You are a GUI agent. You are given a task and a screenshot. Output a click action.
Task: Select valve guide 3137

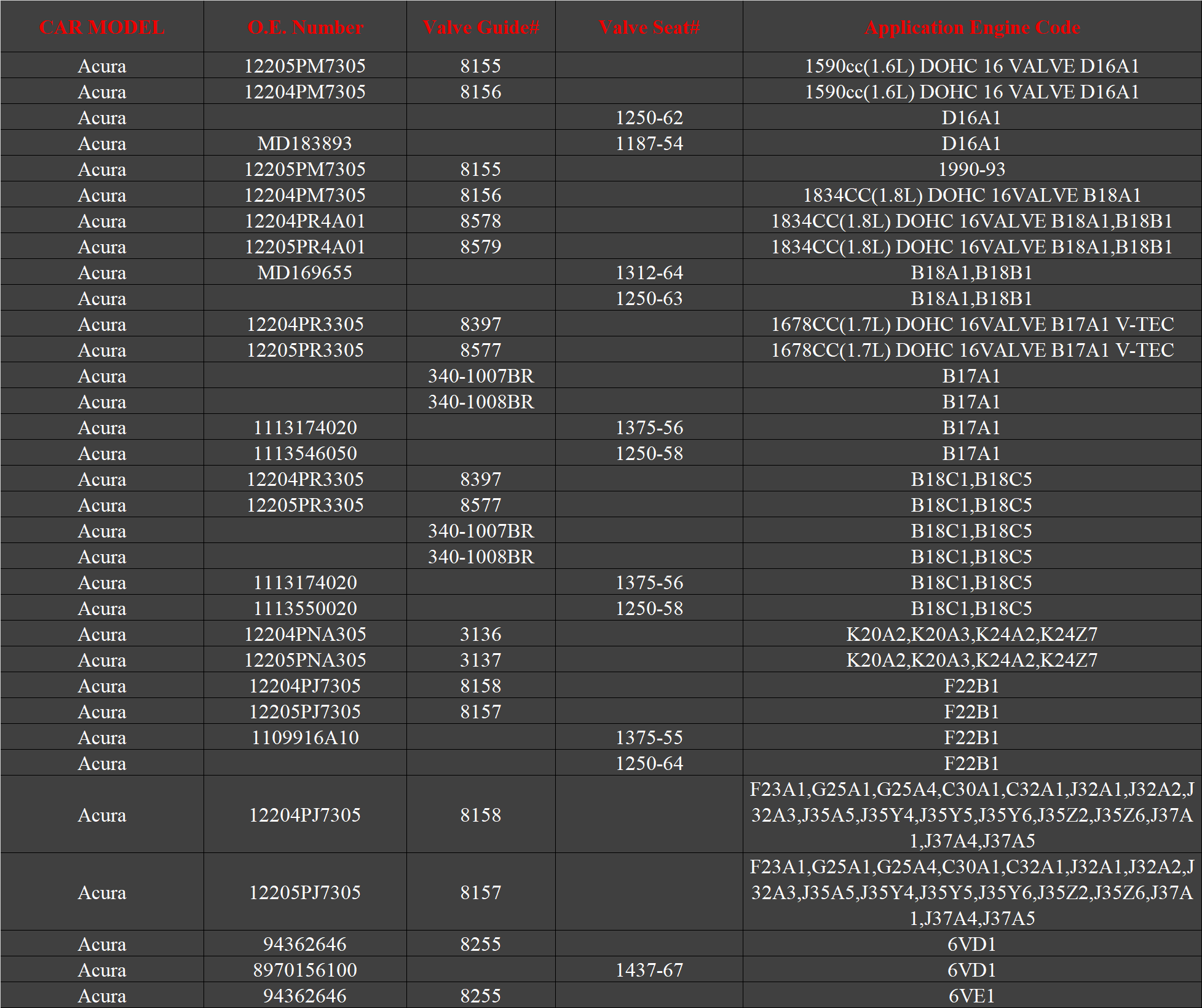tap(481, 660)
